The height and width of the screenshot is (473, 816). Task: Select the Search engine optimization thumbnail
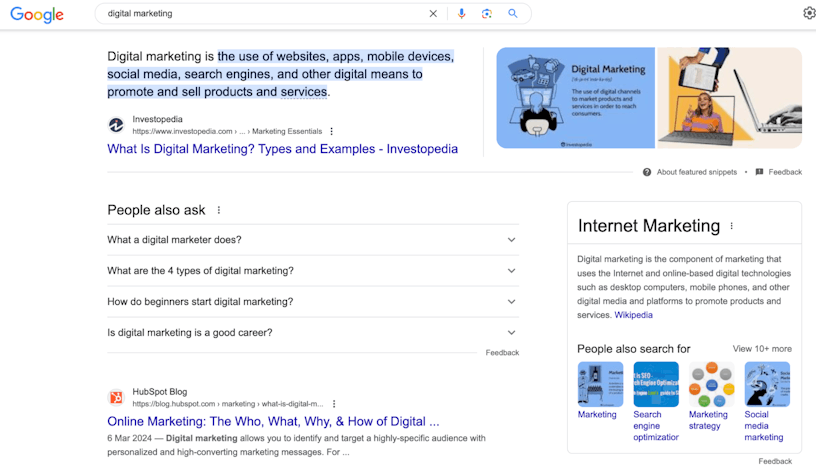(655, 384)
